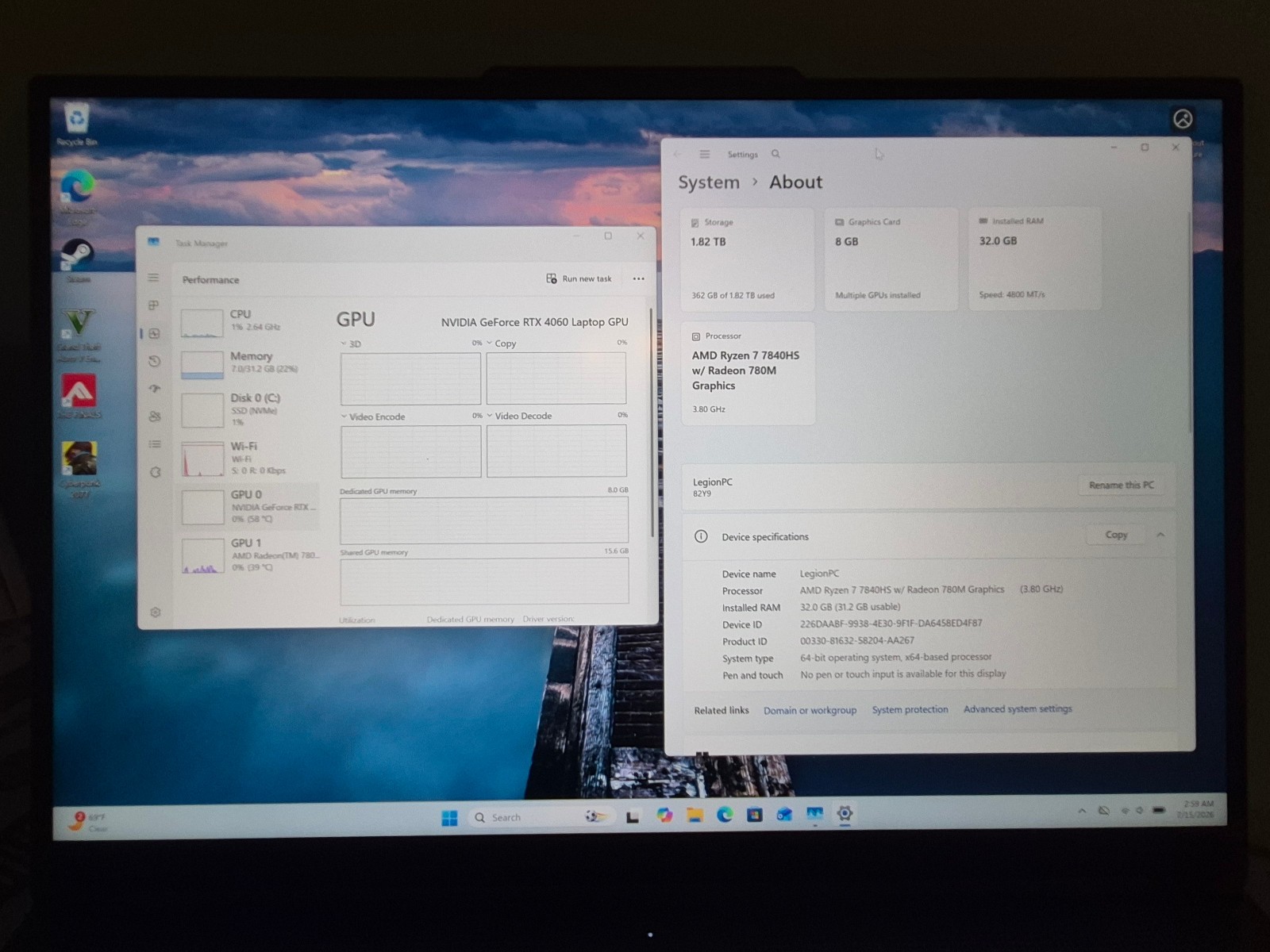Click Run new task in Task Manager

pos(579,278)
